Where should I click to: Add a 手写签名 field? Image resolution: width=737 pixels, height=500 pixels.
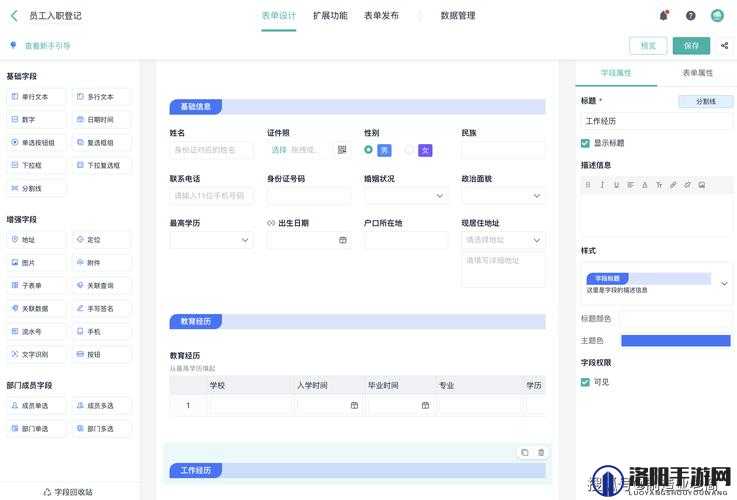click(x=102, y=309)
